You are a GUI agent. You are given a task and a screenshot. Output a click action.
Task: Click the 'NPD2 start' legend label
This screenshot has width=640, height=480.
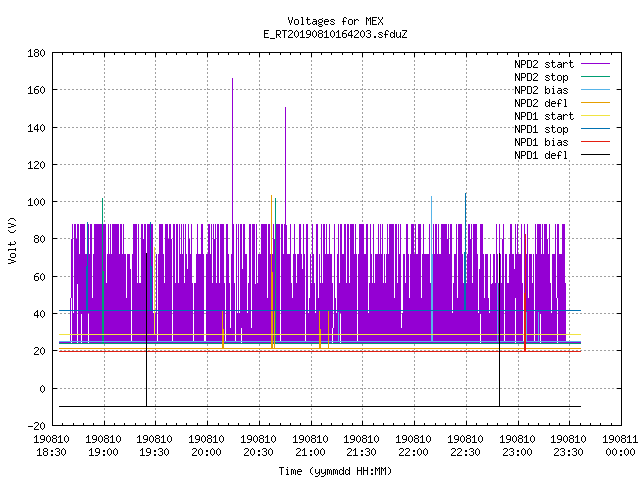(544, 64)
